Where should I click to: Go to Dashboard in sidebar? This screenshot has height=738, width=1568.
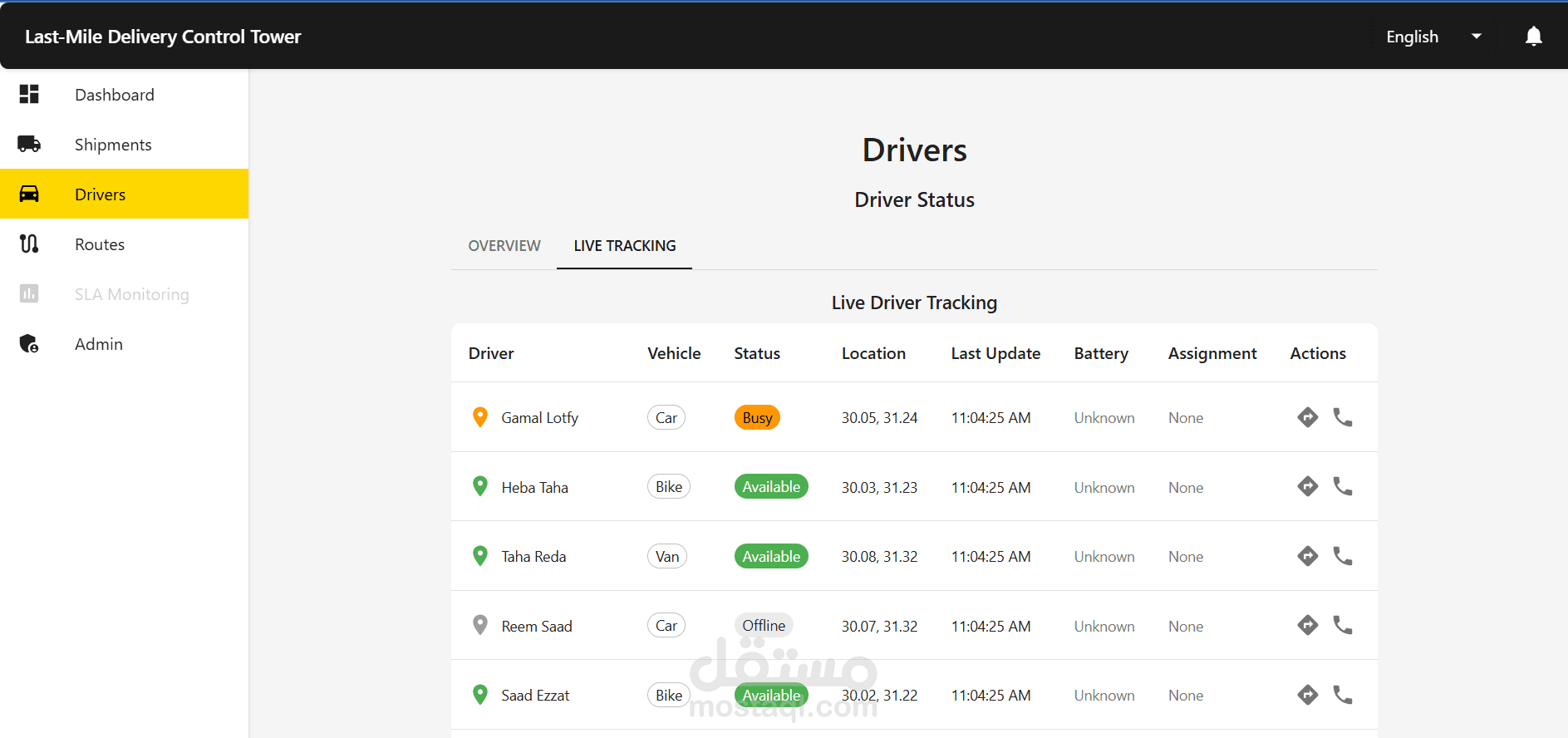tap(125, 94)
